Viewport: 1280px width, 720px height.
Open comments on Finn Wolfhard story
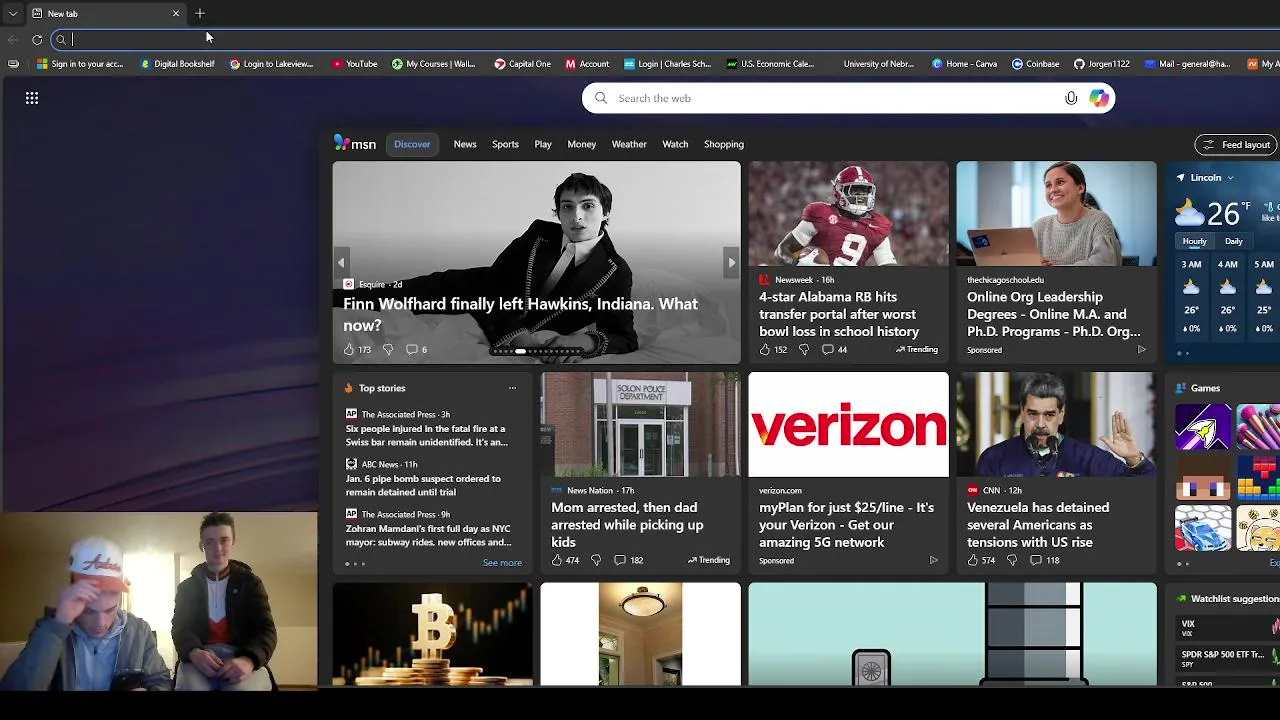(x=417, y=349)
